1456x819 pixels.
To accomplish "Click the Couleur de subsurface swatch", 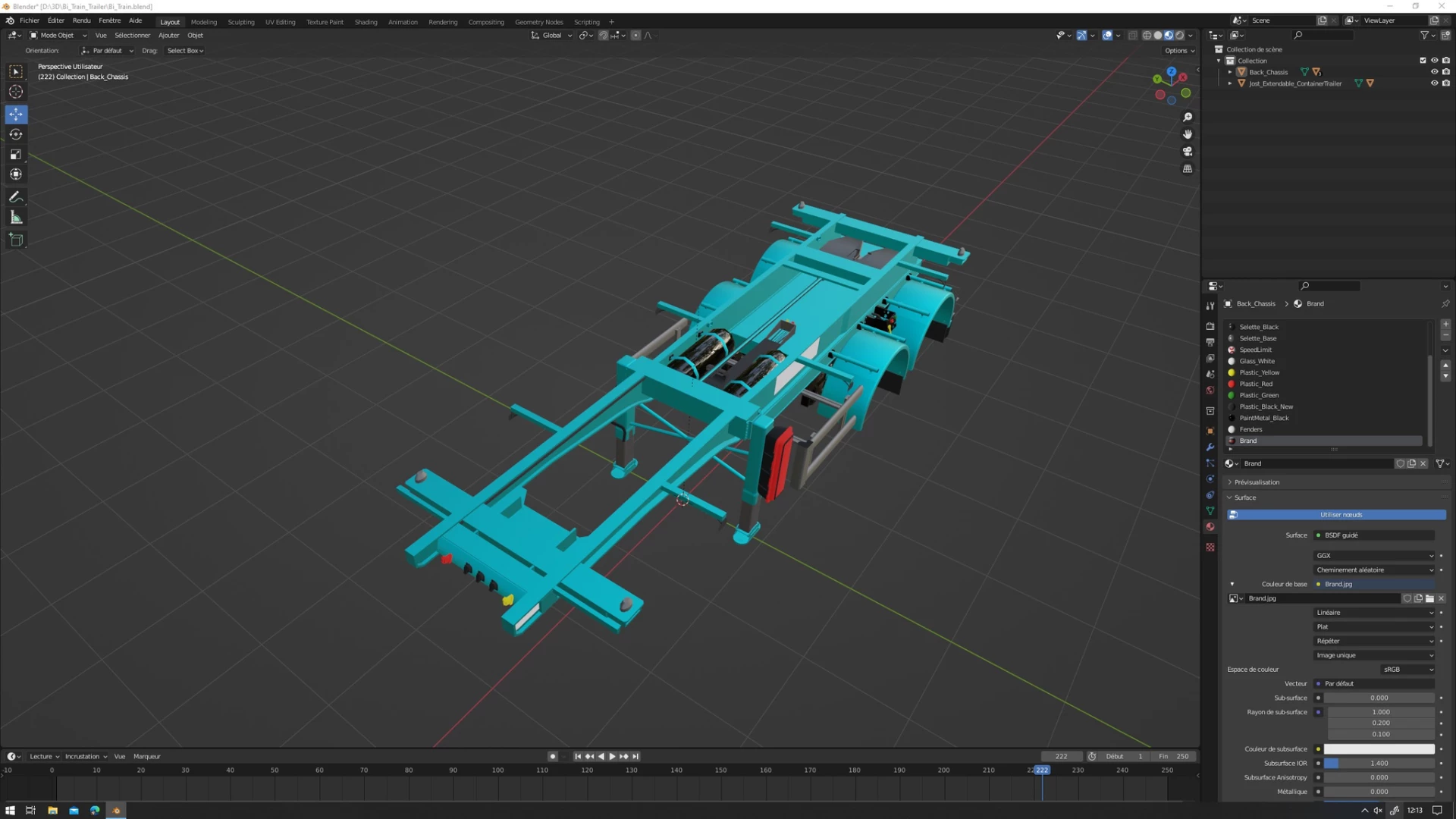I will (x=1379, y=749).
